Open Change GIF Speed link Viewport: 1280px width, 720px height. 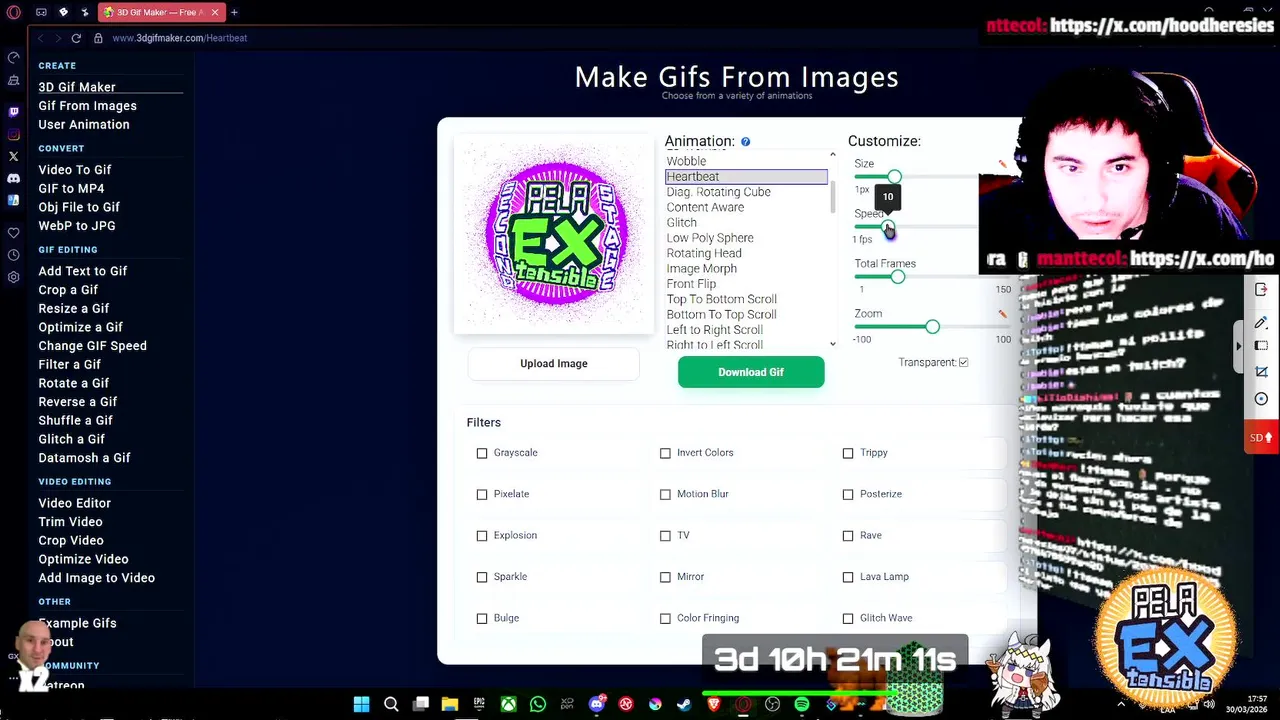(93, 346)
